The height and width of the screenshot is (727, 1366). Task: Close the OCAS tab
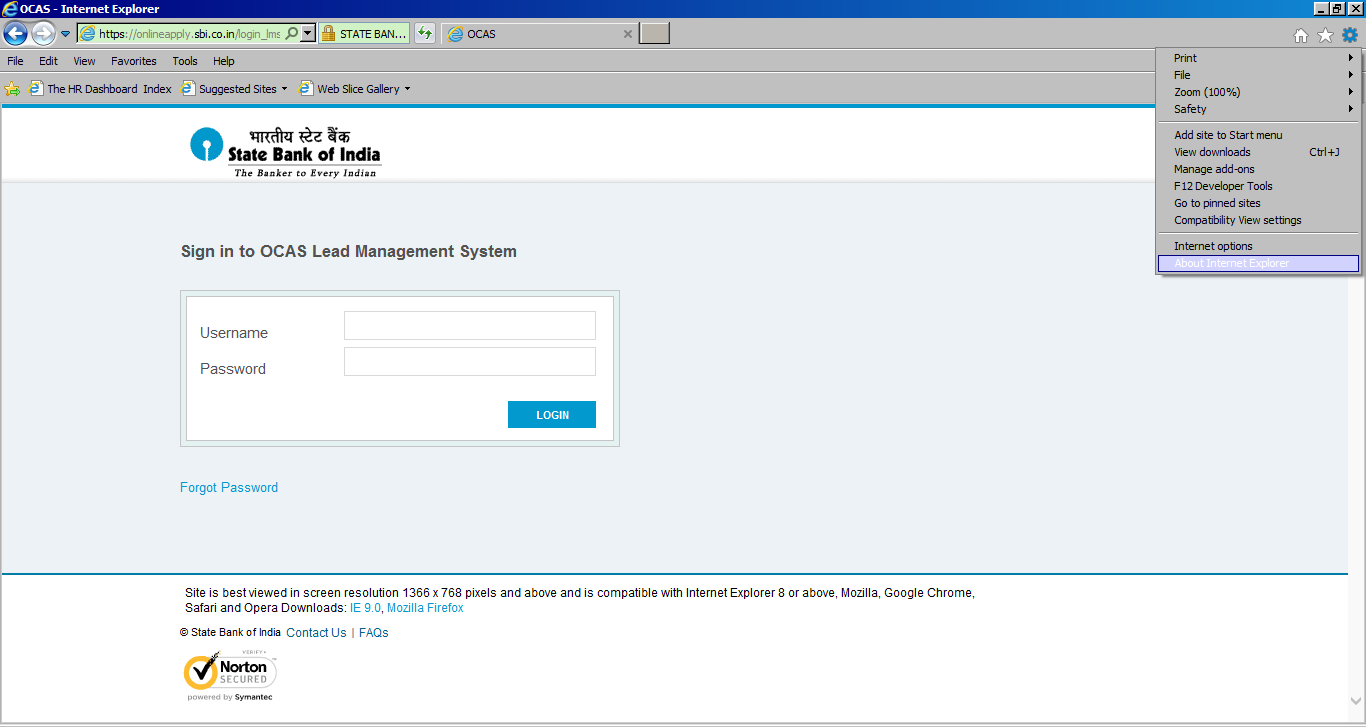click(628, 34)
